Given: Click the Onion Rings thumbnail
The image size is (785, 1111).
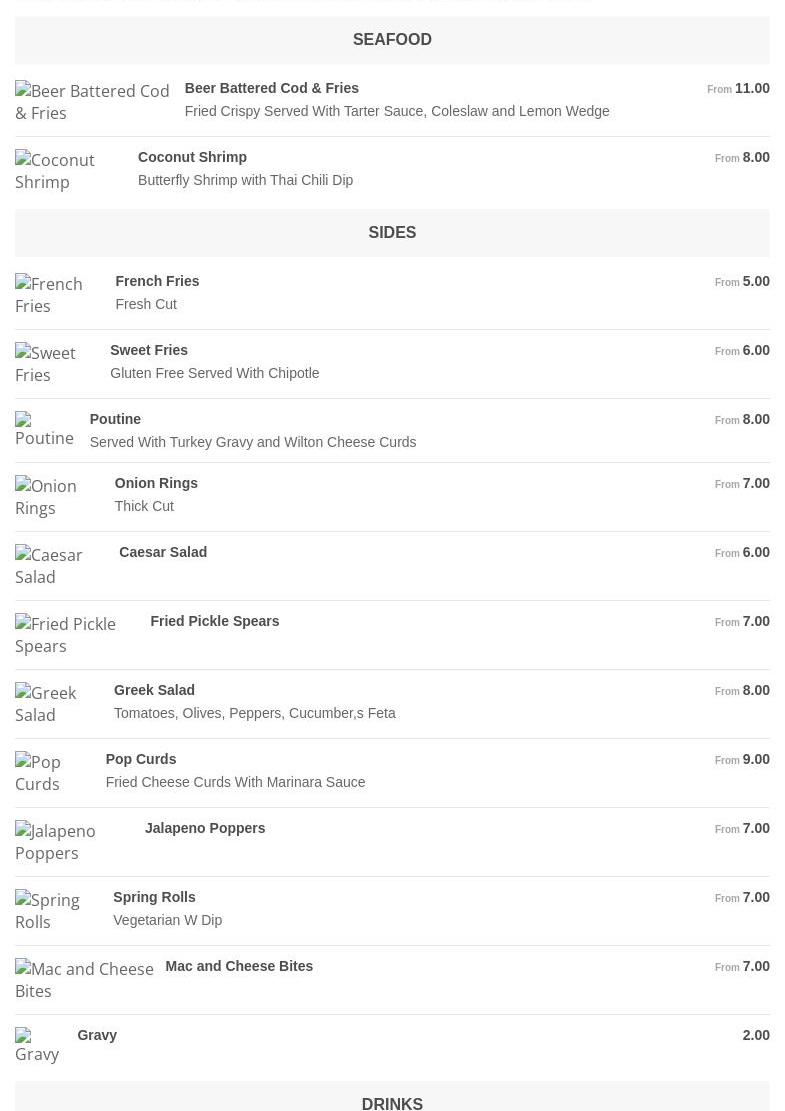Looking at the screenshot, I should pyautogui.click(x=56, y=497).
